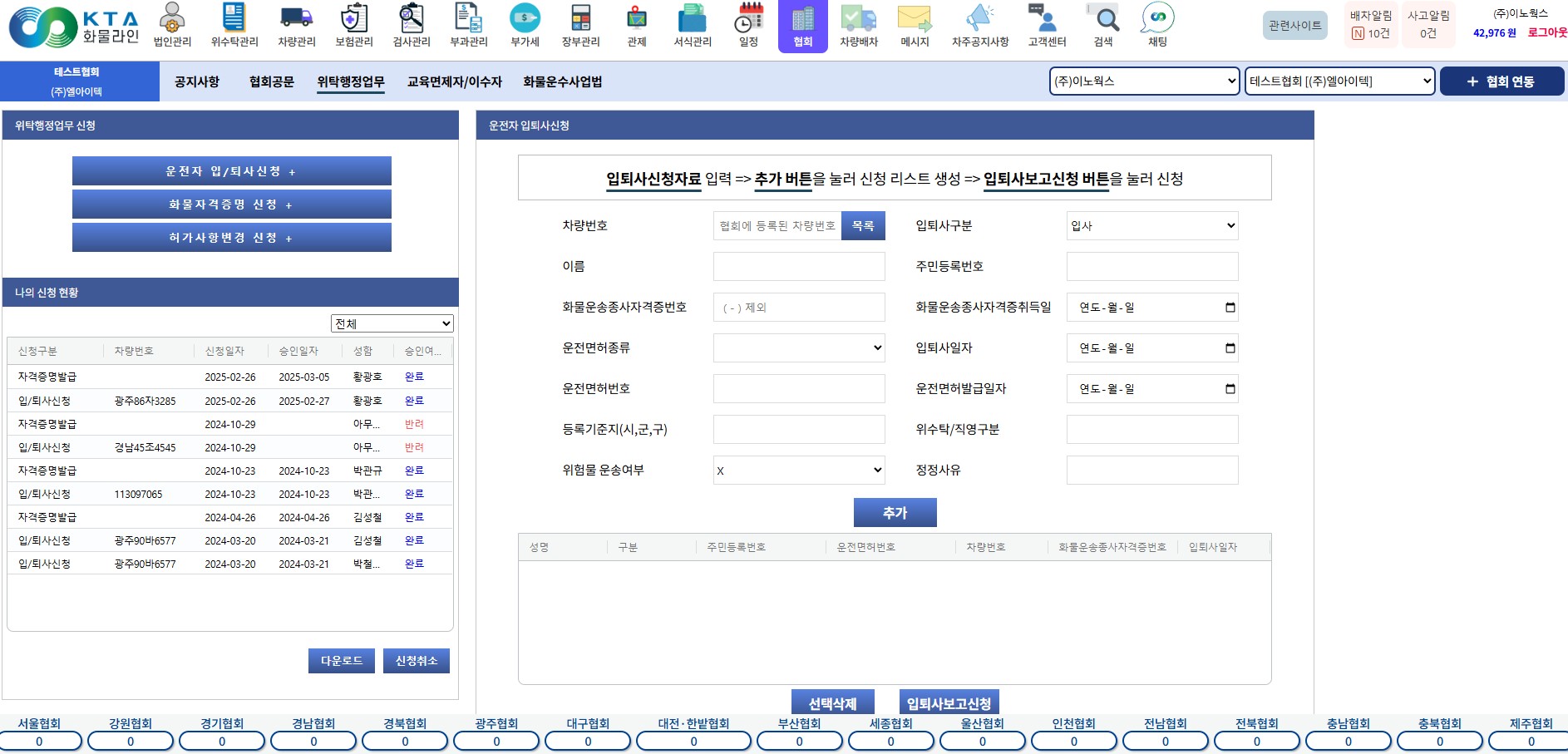Open the 위험물 운송여부 dropdown
Screen dimensions: 1568x754
pos(798,471)
